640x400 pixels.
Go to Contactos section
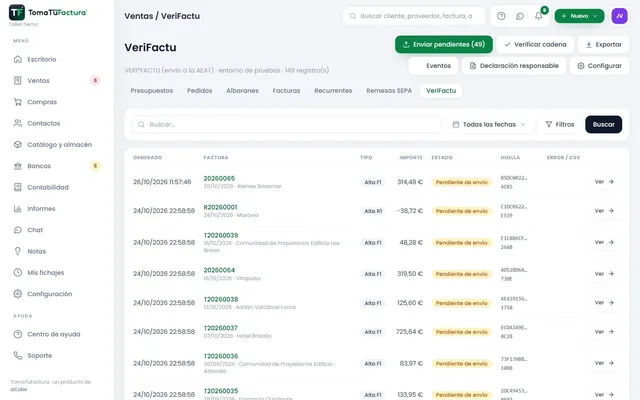[44, 123]
